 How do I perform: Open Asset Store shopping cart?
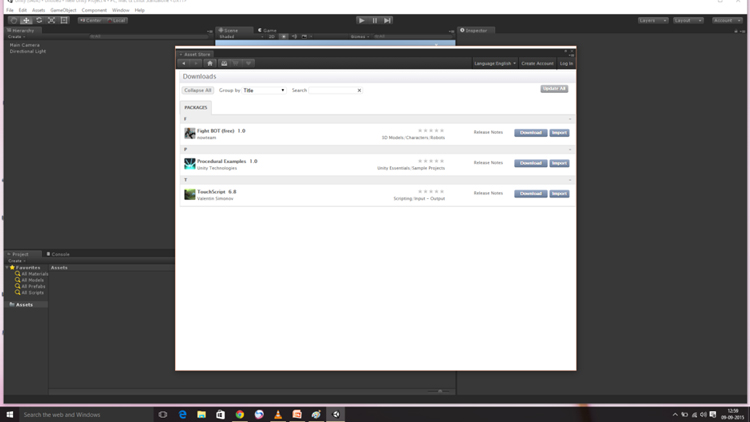click(236, 63)
